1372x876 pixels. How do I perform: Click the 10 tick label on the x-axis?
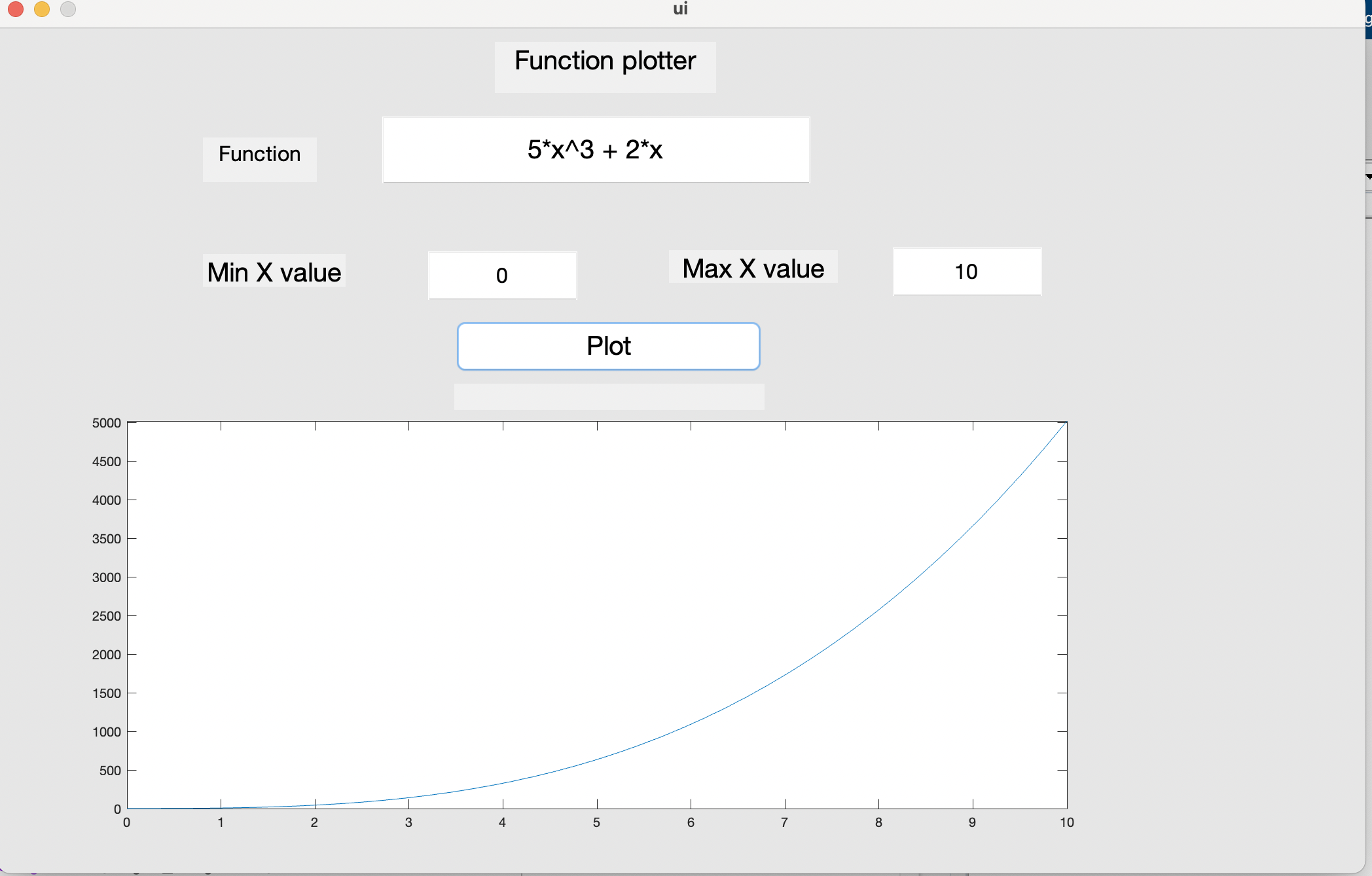tap(1066, 823)
